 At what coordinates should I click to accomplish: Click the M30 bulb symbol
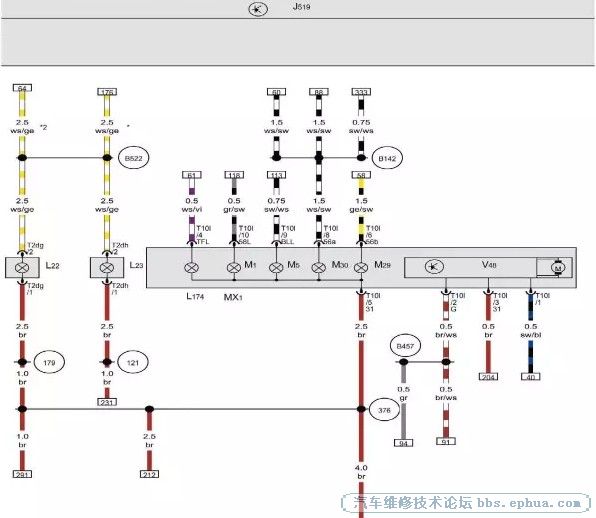tap(319, 268)
